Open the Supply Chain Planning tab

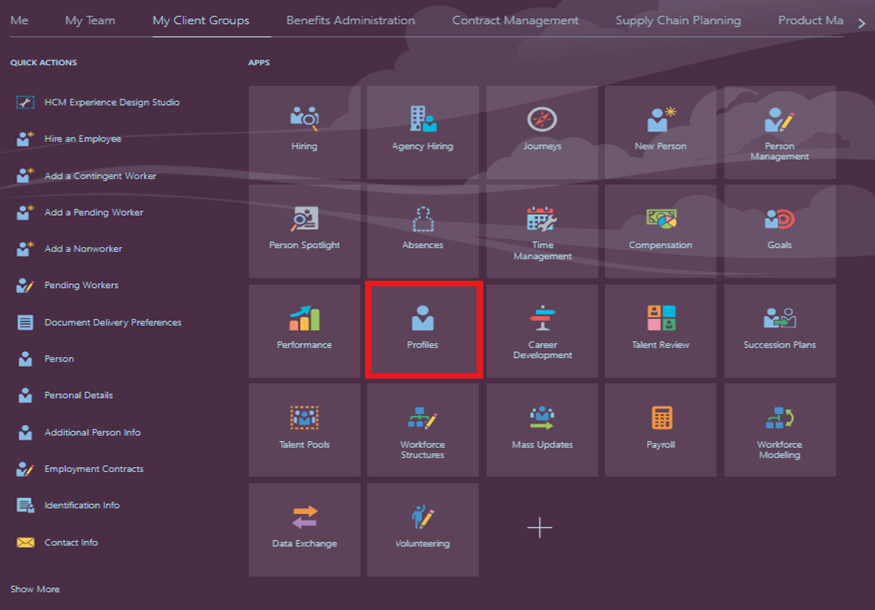pos(678,20)
